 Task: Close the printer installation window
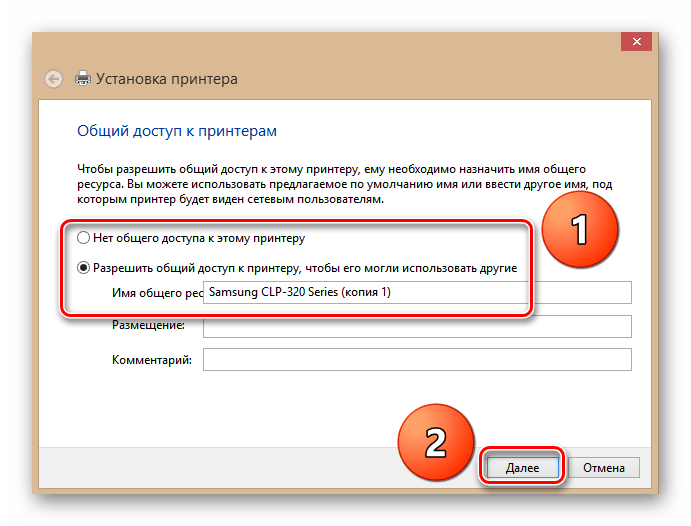pyautogui.click(x=636, y=41)
